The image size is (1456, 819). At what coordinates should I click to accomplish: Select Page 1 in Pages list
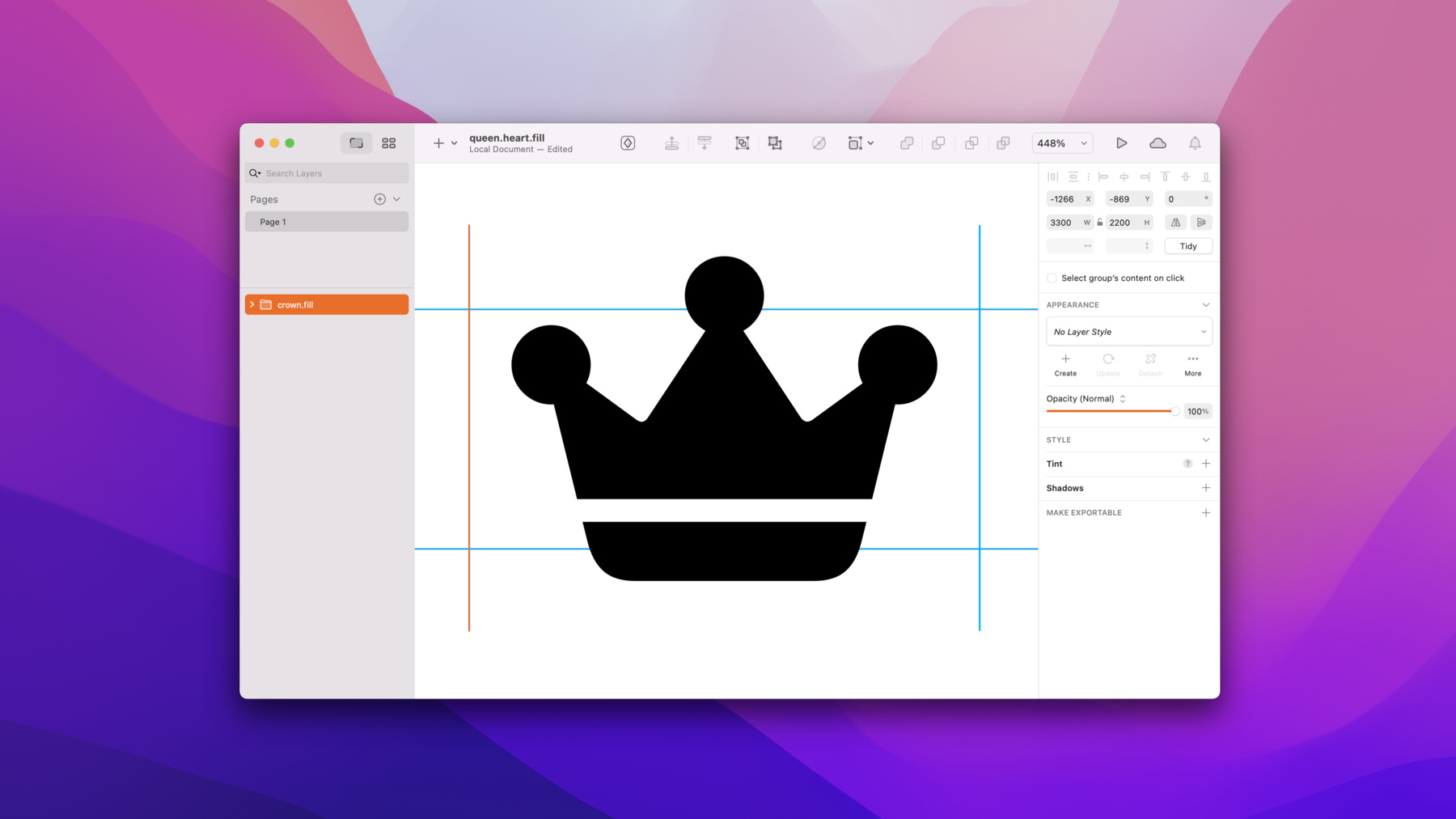point(327,222)
